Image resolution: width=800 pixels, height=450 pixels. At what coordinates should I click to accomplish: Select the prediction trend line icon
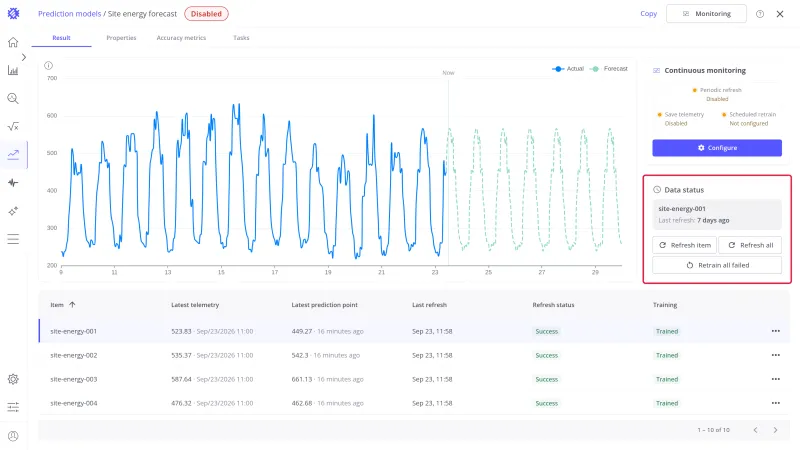click(13, 155)
